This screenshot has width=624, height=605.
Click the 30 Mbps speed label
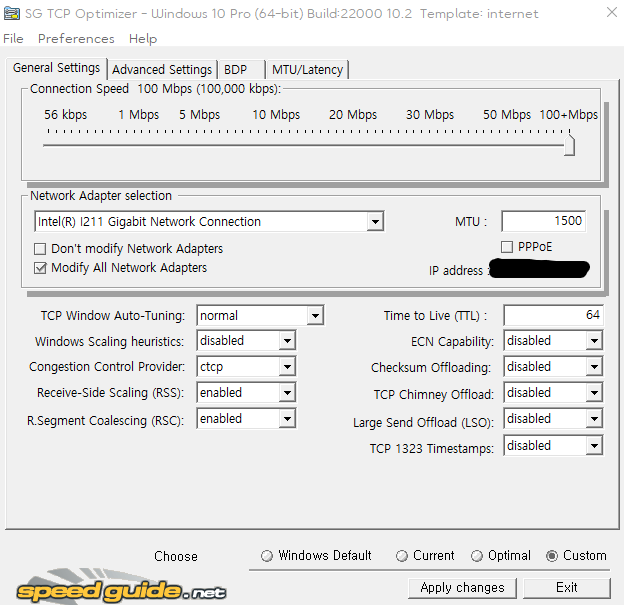pos(430,115)
